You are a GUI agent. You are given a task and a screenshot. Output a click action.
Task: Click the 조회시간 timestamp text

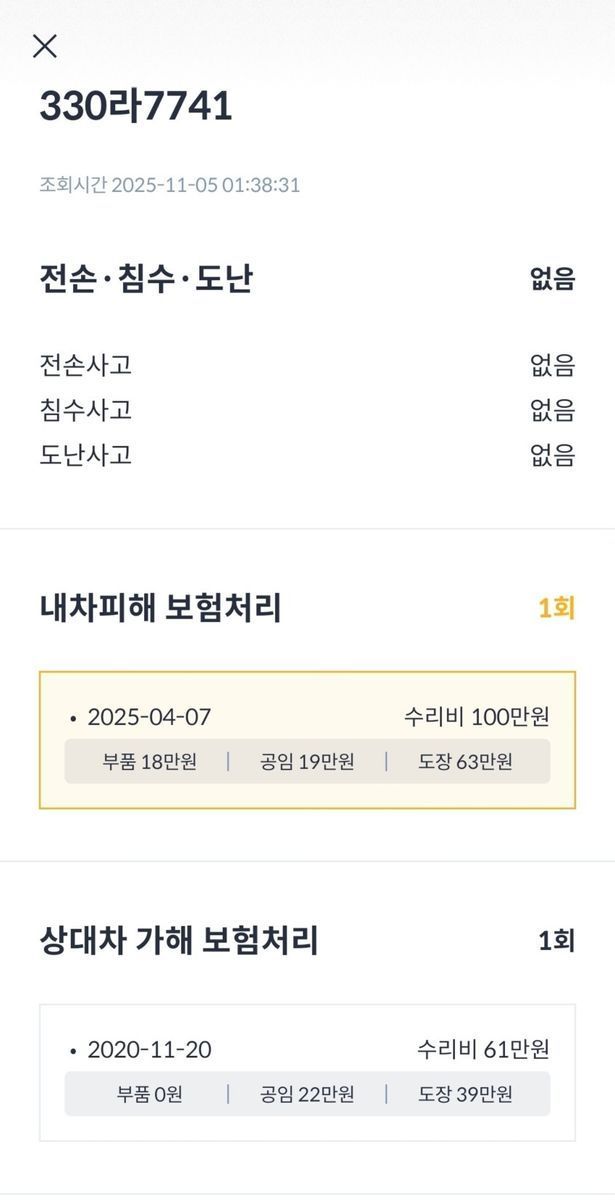tap(169, 185)
